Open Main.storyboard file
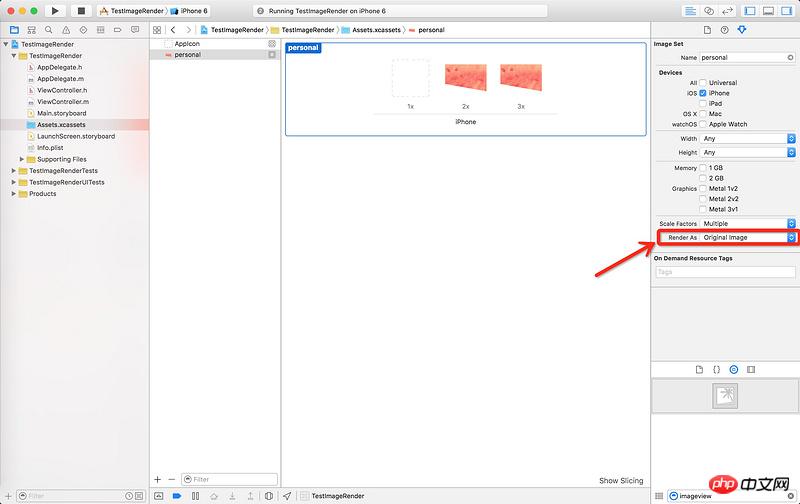The image size is (800, 504). coord(61,113)
